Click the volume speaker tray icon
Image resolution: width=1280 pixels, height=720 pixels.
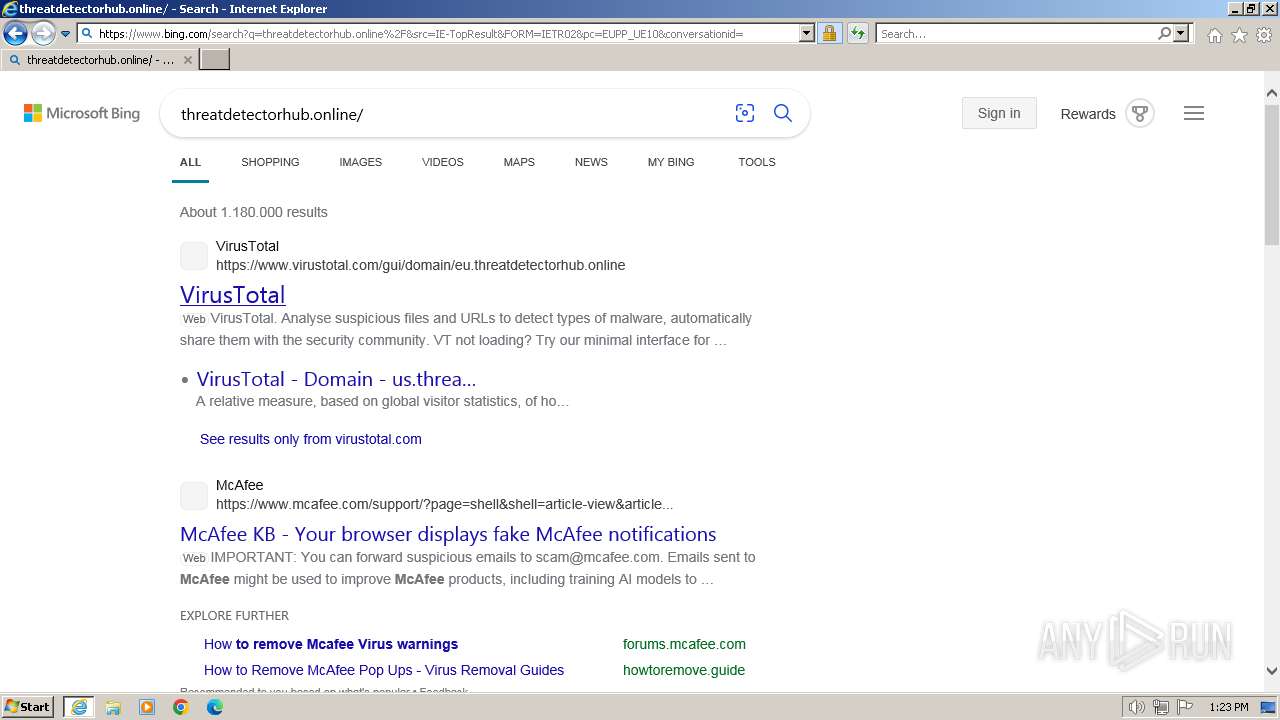pyautogui.click(x=1137, y=707)
